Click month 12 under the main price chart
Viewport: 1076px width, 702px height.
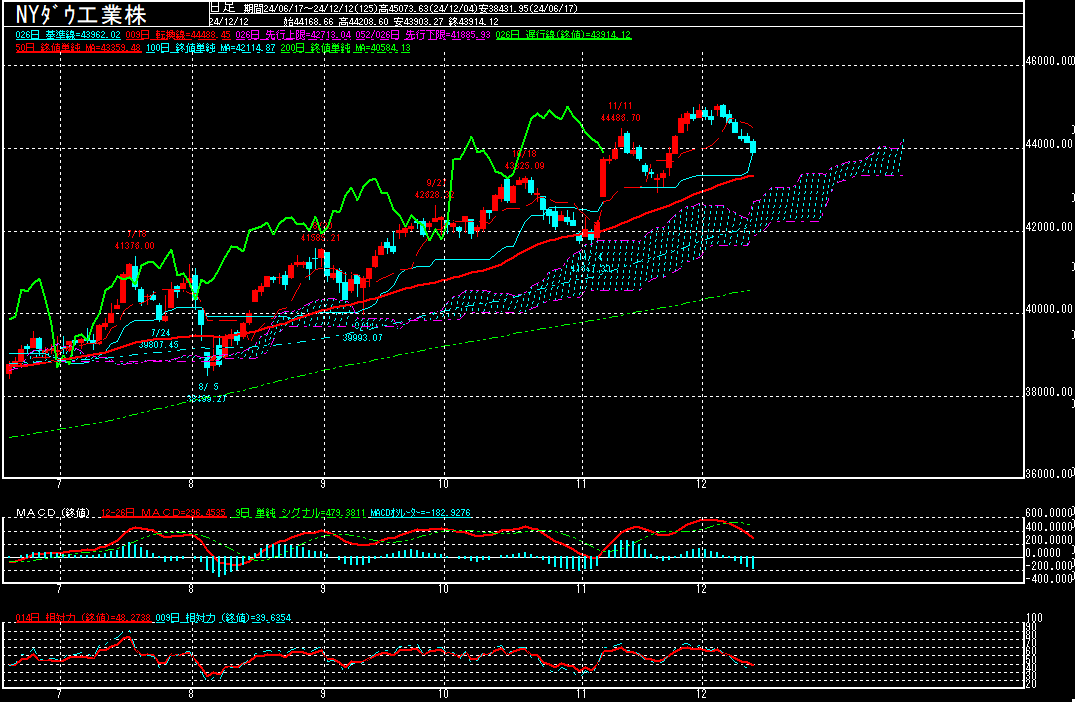[x=701, y=484]
